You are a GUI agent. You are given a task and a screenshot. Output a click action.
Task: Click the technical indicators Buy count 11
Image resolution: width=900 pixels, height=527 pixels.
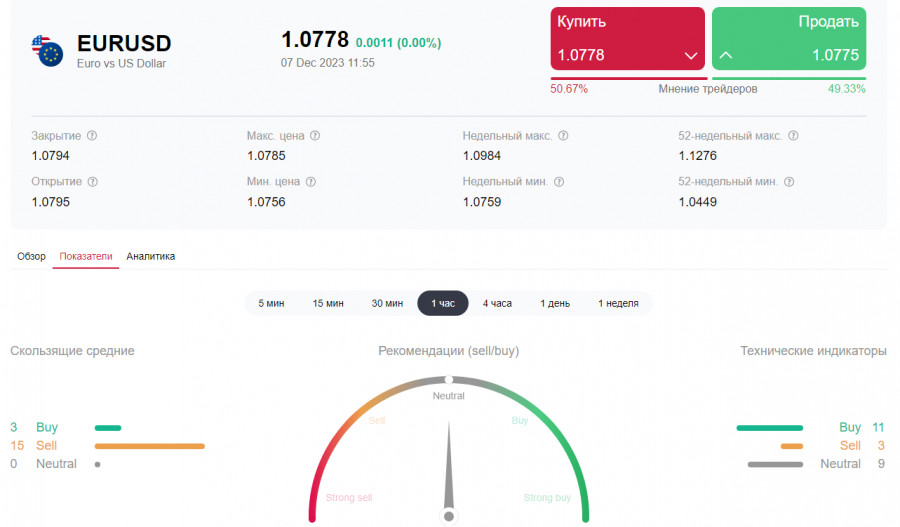point(878,427)
